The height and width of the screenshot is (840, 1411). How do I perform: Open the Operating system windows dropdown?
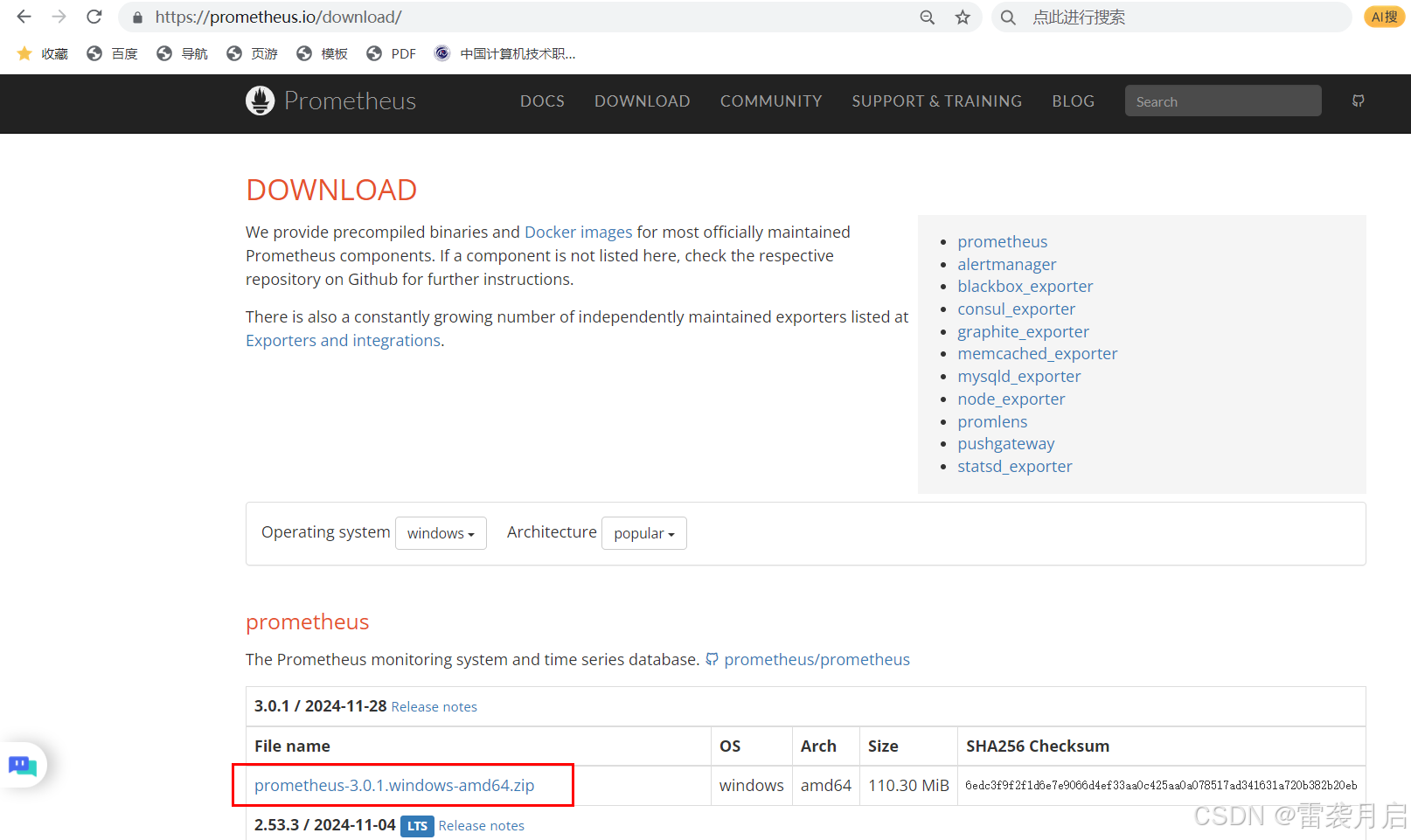click(441, 533)
